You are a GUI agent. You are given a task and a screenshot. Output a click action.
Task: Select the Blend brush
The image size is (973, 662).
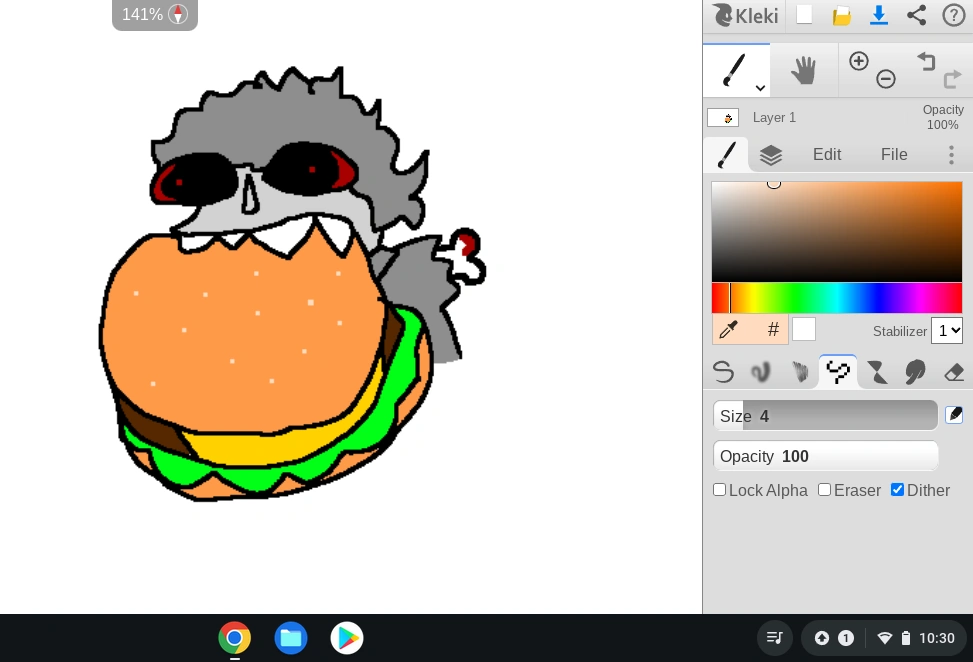[761, 371]
